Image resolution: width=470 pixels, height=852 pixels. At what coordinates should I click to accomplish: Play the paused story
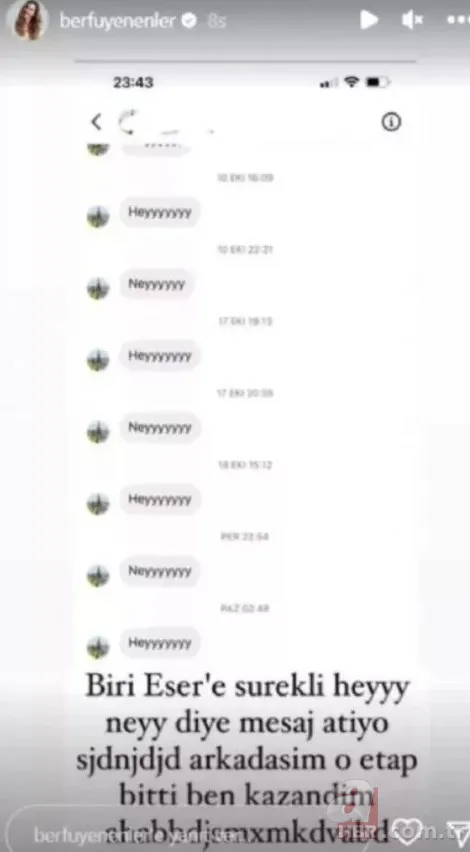[369, 20]
